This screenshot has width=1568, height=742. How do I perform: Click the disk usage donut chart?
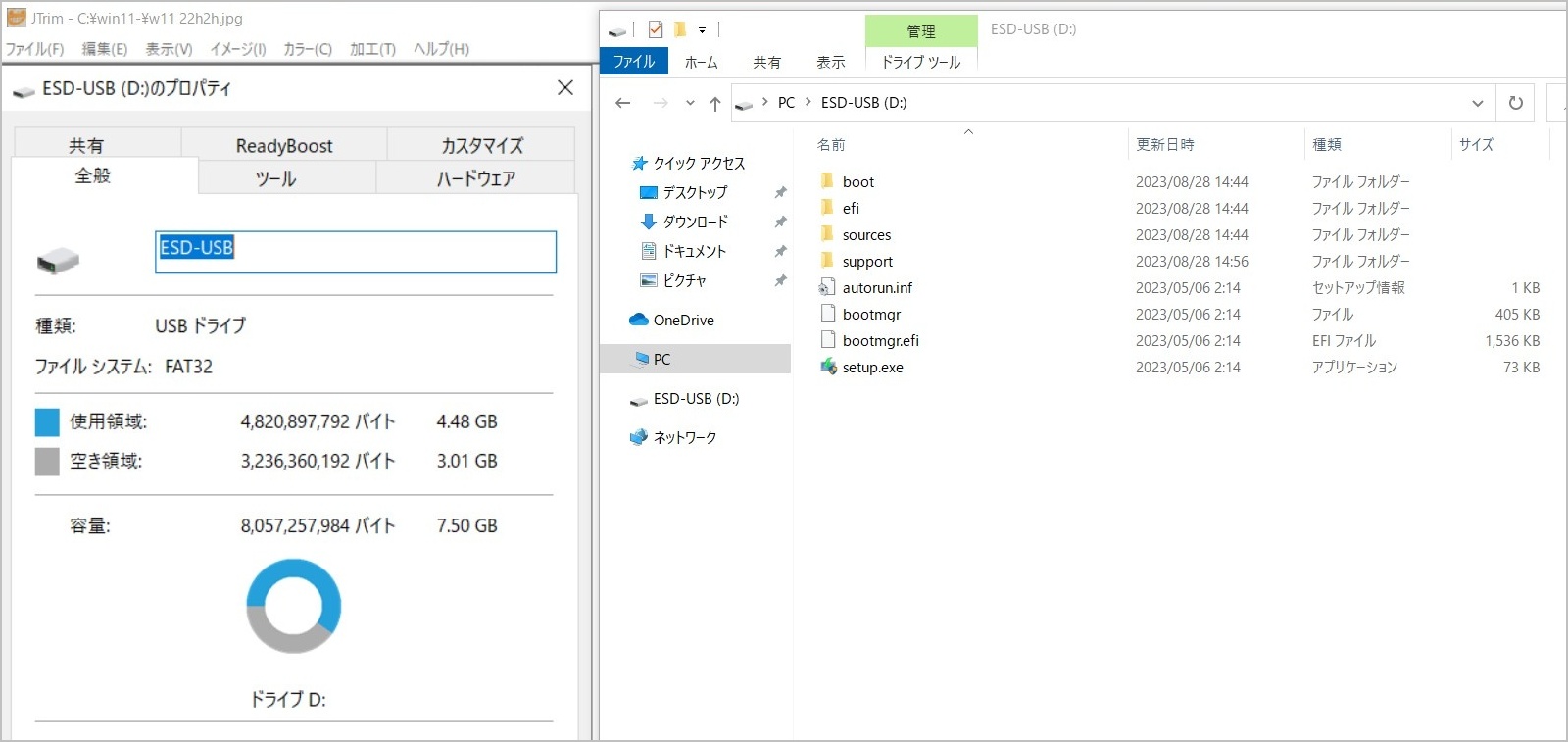(293, 606)
